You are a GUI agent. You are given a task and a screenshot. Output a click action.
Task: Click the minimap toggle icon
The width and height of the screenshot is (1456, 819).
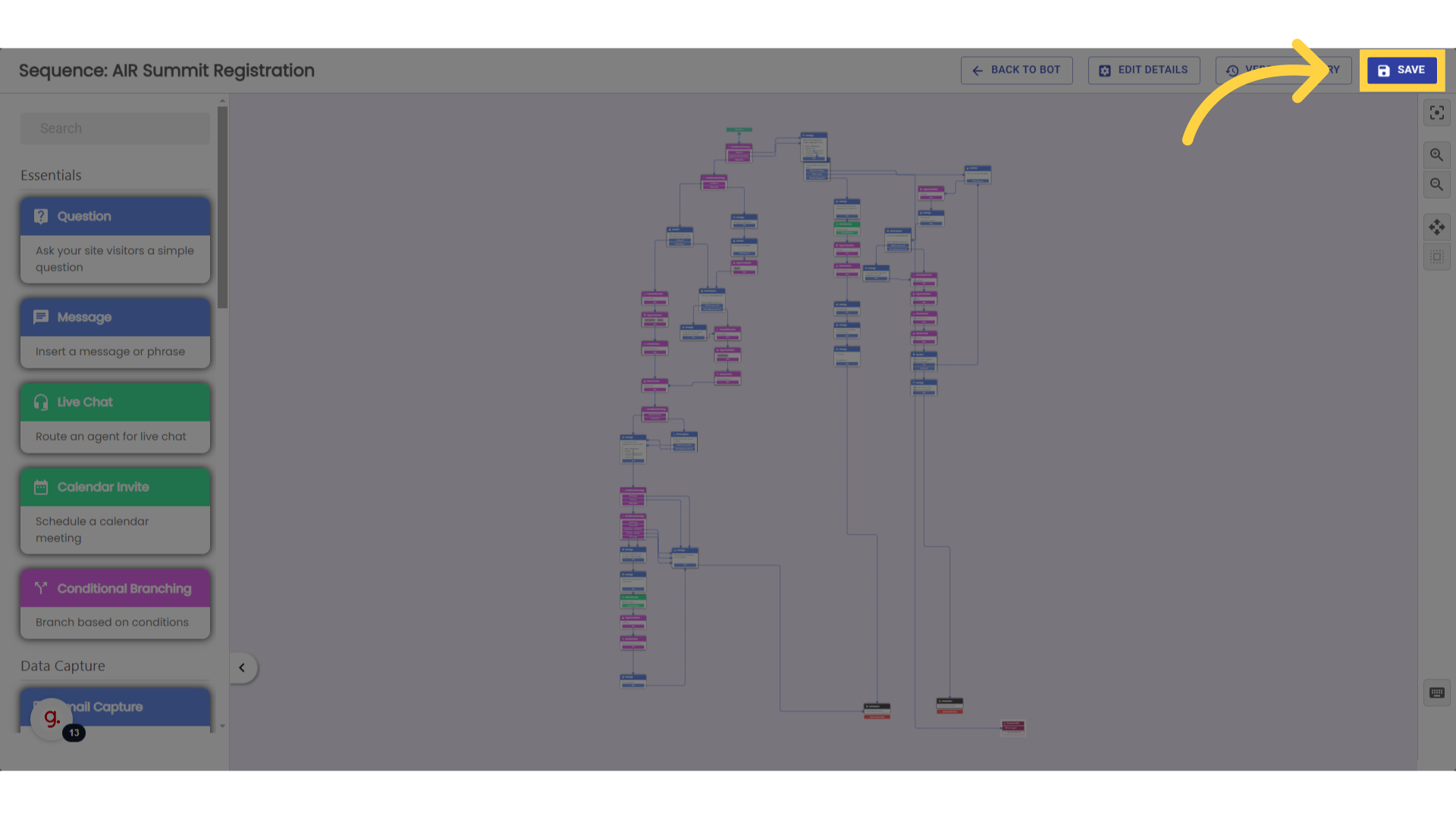pos(1438,258)
